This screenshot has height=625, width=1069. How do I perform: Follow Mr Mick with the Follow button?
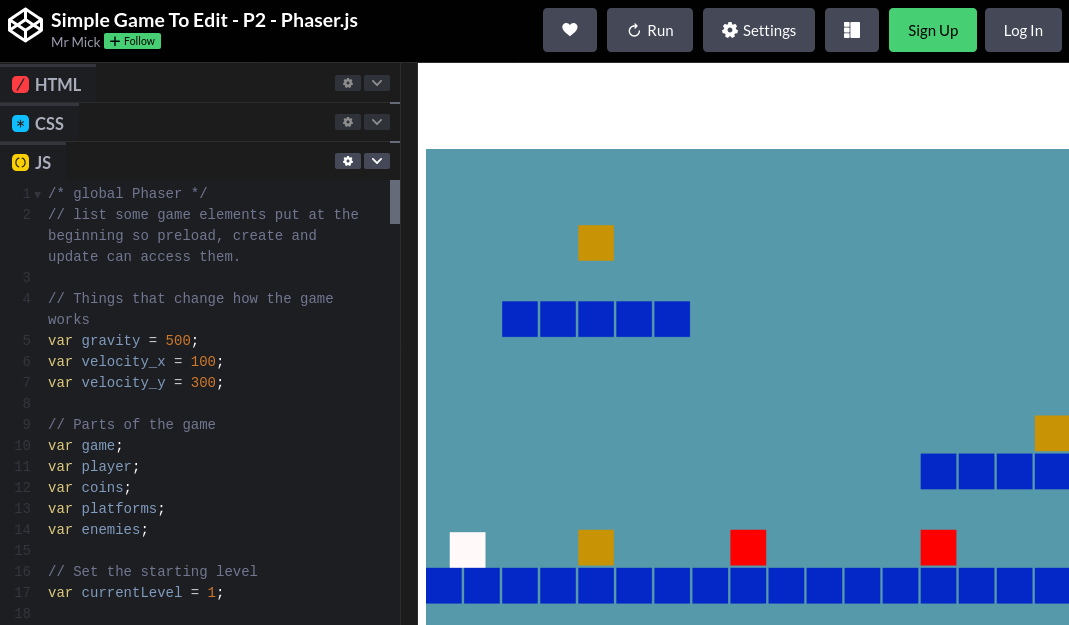[x=131, y=41]
